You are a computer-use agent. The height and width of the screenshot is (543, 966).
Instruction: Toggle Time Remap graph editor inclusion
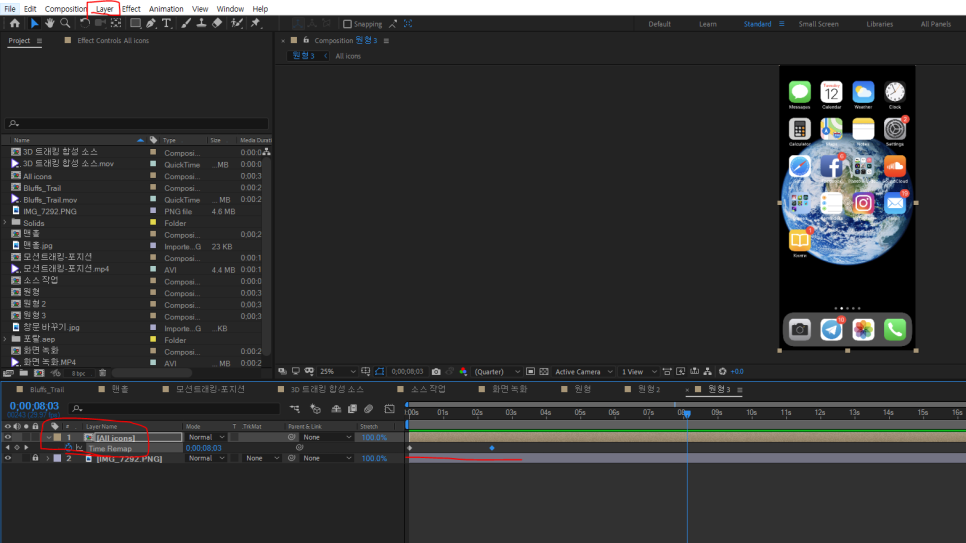(79, 448)
